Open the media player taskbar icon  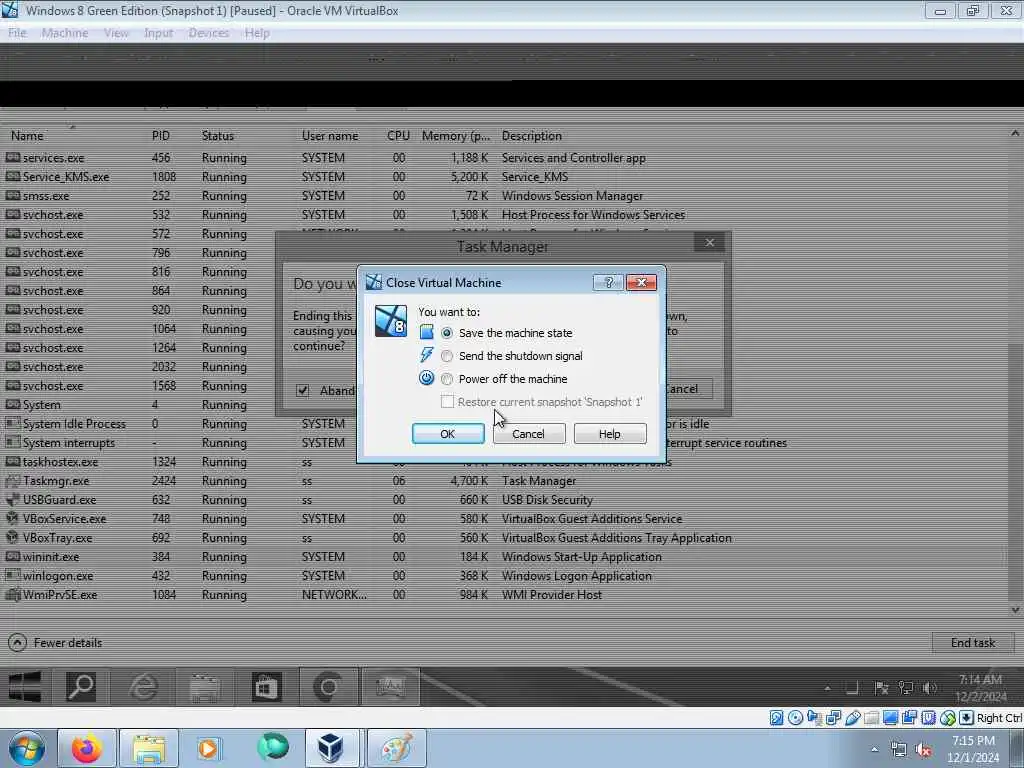[x=209, y=748]
